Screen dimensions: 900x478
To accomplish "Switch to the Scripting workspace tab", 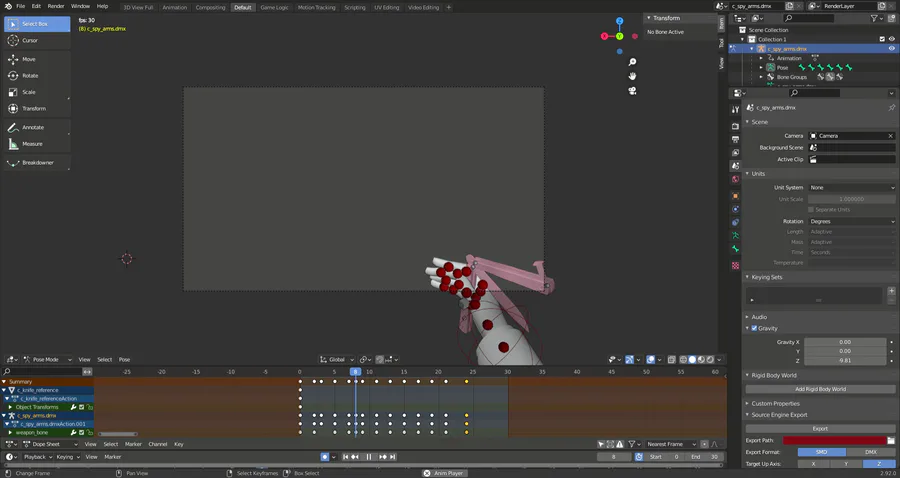I will pos(355,7).
